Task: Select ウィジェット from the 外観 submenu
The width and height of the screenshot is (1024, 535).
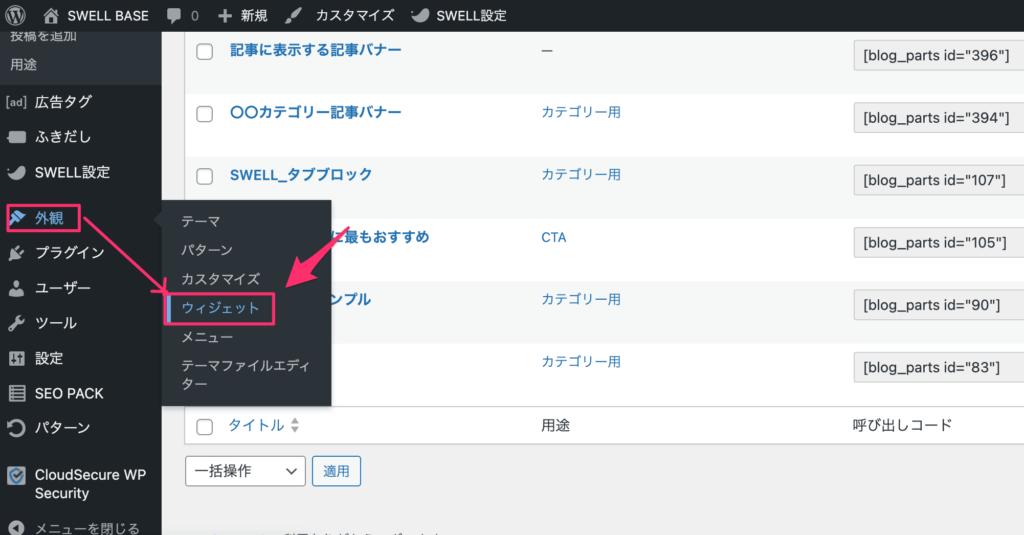Action: click(220, 309)
